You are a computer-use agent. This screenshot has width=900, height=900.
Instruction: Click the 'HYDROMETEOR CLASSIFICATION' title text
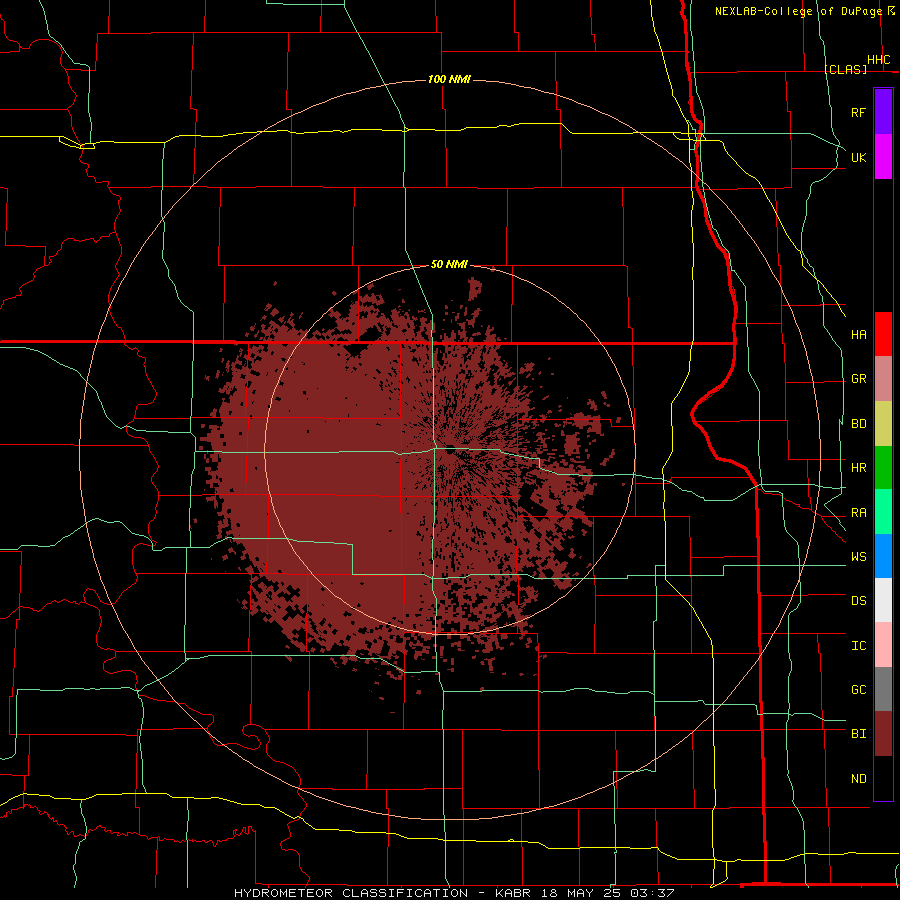(x=351, y=893)
